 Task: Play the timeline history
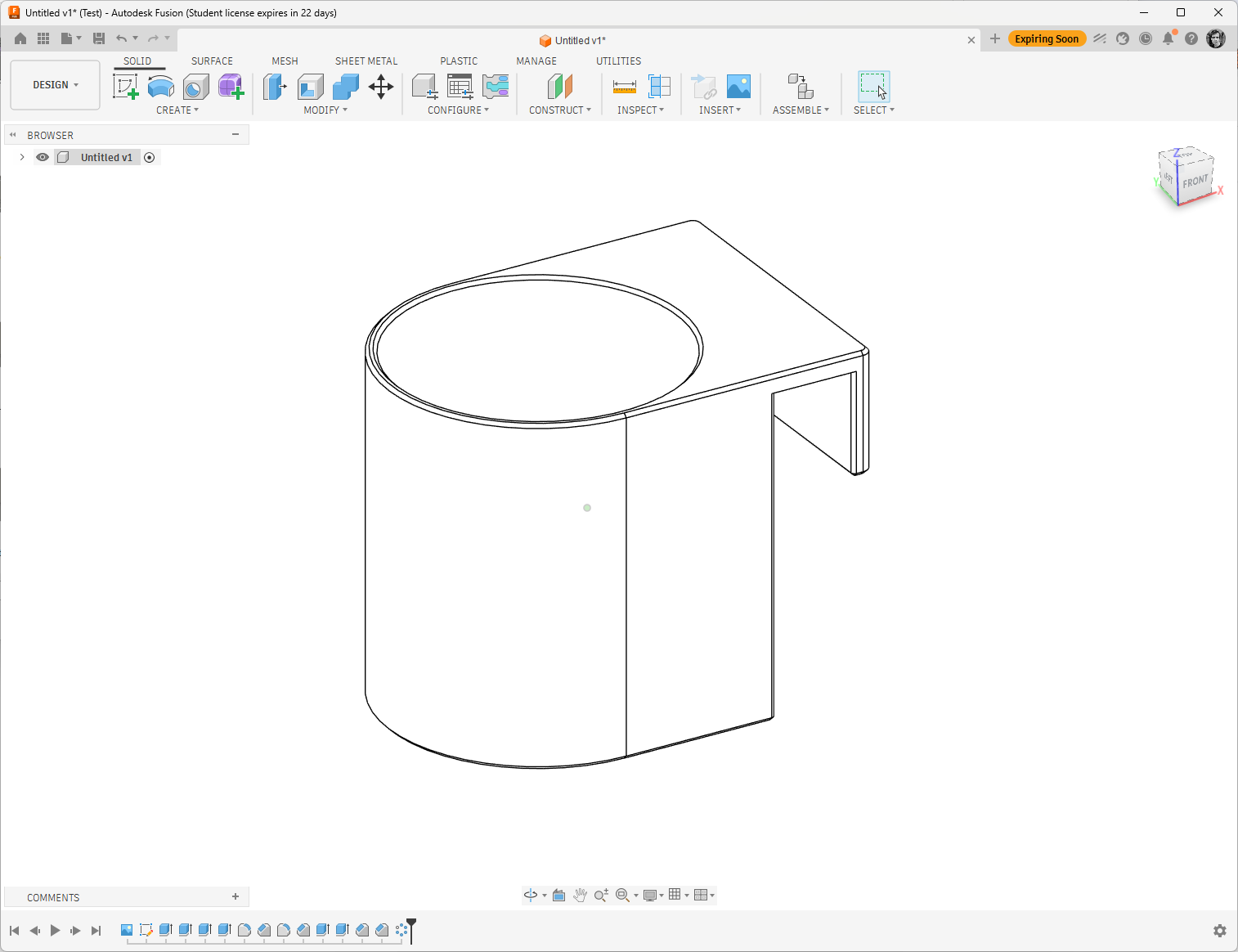pyautogui.click(x=55, y=931)
